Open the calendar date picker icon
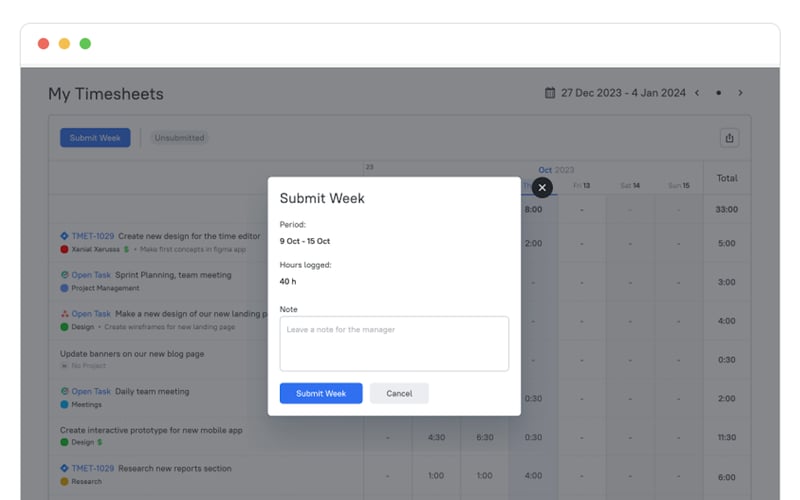800x500 pixels. point(550,93)
